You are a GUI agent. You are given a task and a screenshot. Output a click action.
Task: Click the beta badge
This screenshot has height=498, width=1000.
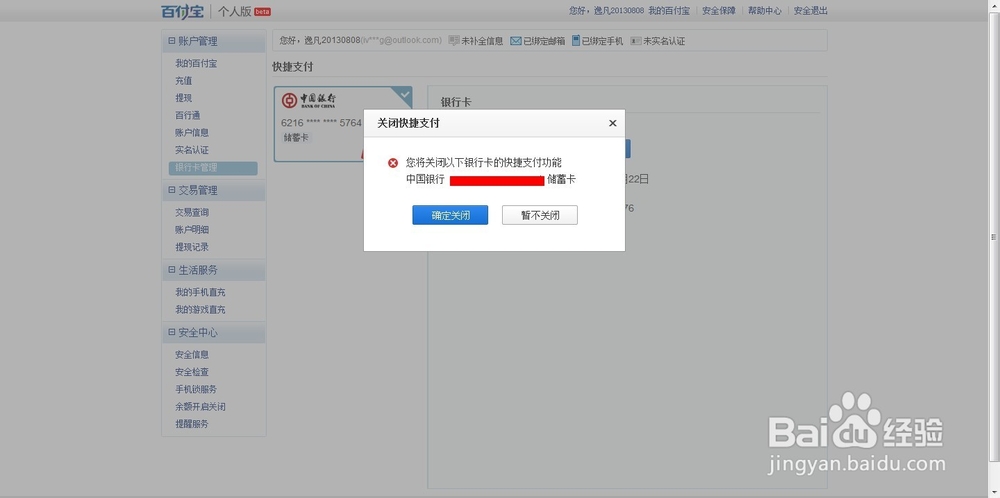(263, 11)
